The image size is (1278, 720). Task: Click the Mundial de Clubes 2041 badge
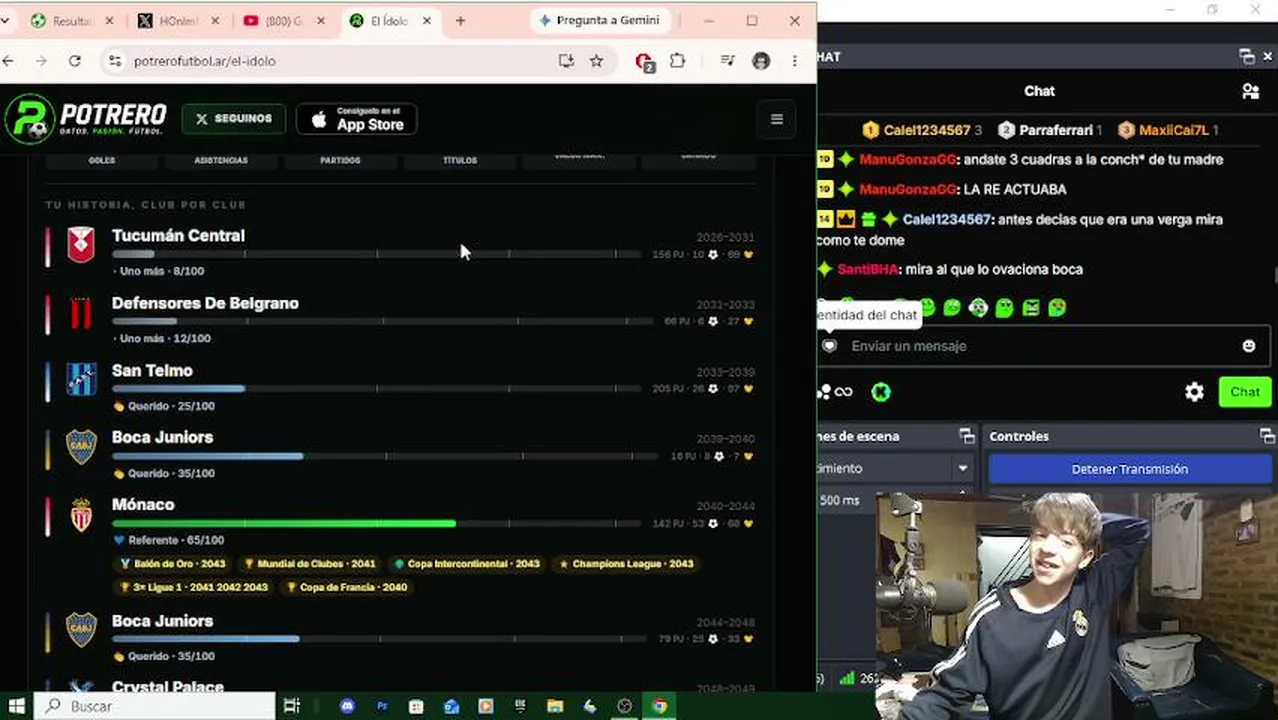pos(309,564)
